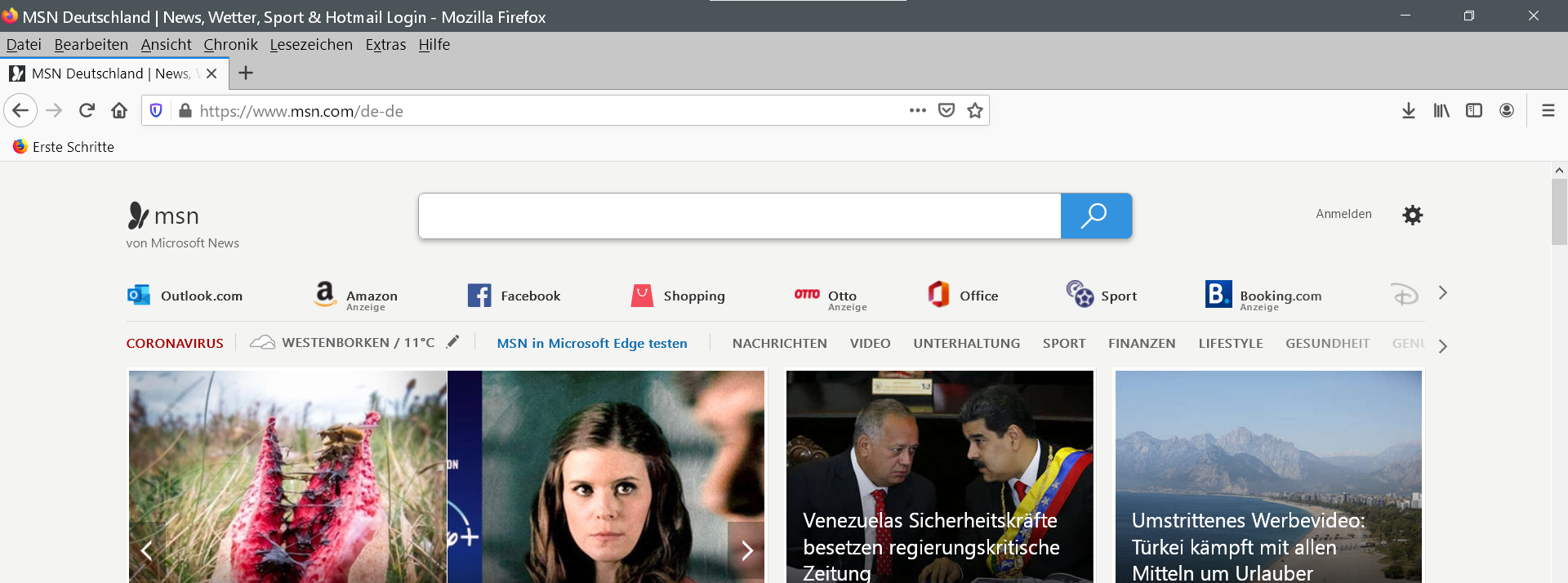Open Venezuela Sicherheitskräfte article

click(940, 477)
